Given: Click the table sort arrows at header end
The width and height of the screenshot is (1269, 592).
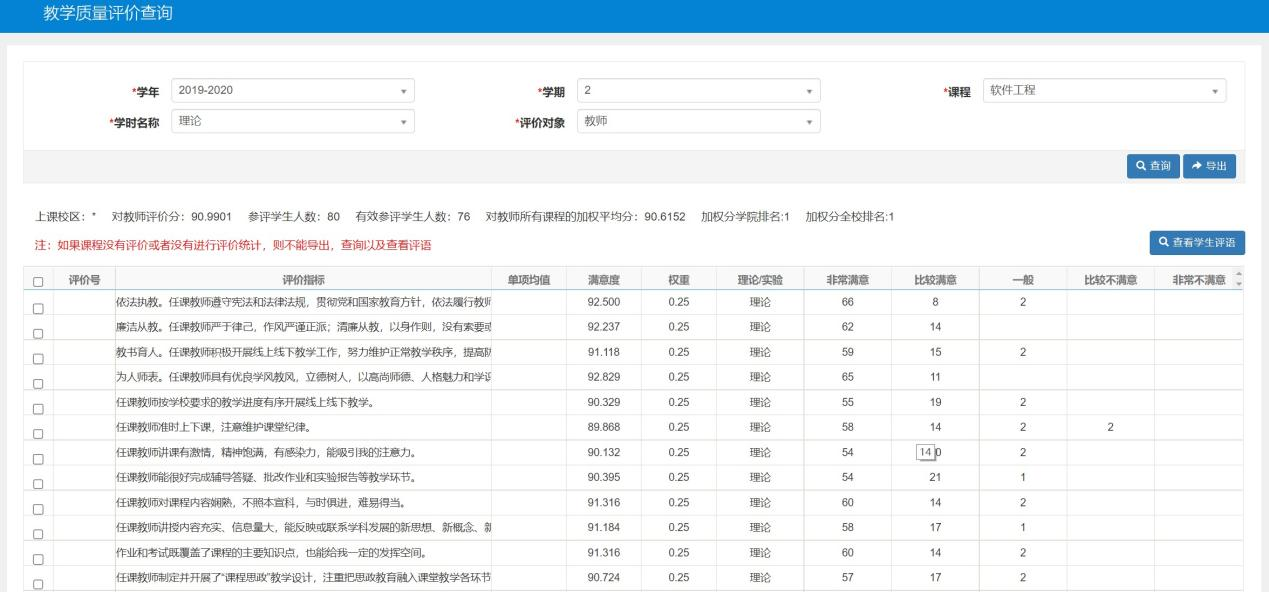Looking at the screenshot, I should pos(1240,280).
